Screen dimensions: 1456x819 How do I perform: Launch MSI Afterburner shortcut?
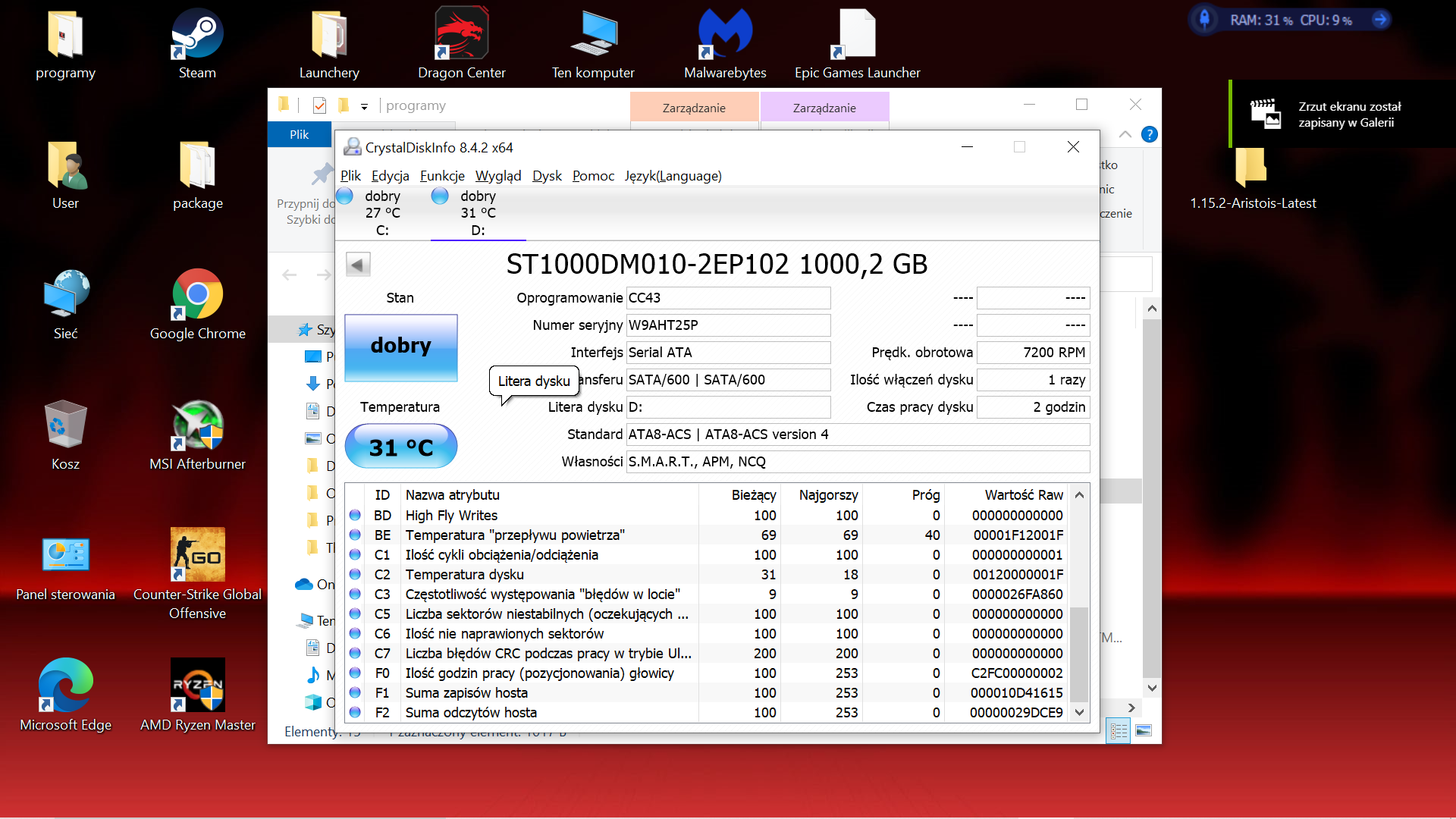pos(197,435)
